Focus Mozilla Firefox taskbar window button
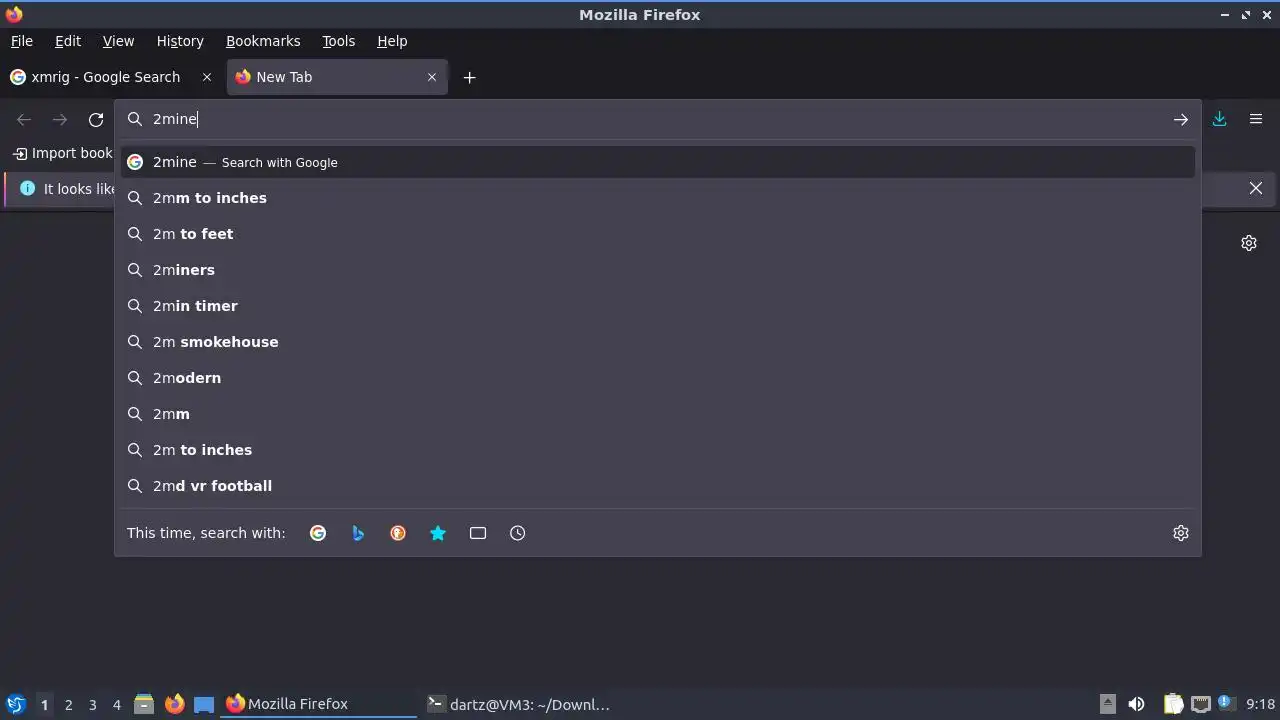This screenshot has height=720, width=1280. (x=318, y=704)
